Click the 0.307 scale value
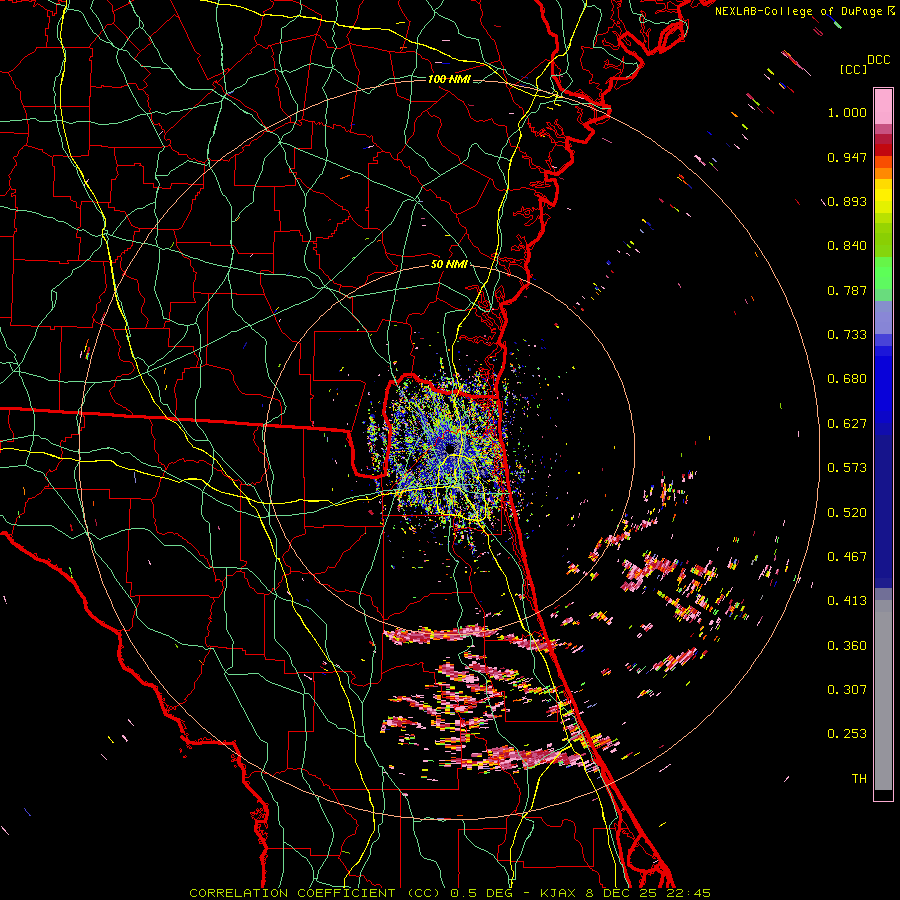Image resolution: width=900 pixels, height=900 pixels. tap(847, 689)
